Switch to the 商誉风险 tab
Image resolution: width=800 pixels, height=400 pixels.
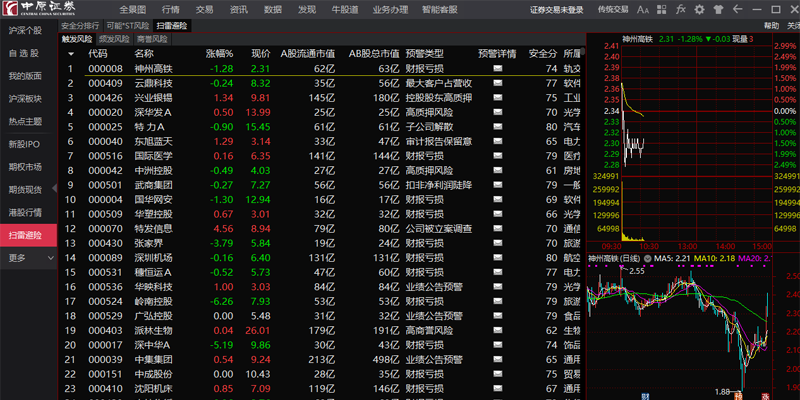[x=152, y=39]
